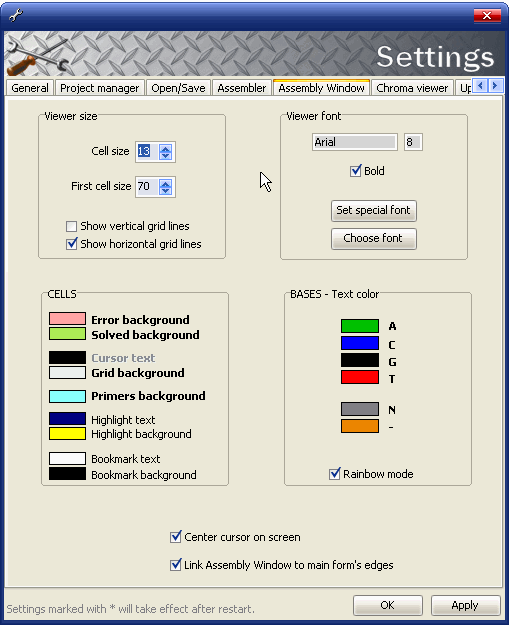Click the Arial font name field
This screenshot has width=509, height=625.
354,142
